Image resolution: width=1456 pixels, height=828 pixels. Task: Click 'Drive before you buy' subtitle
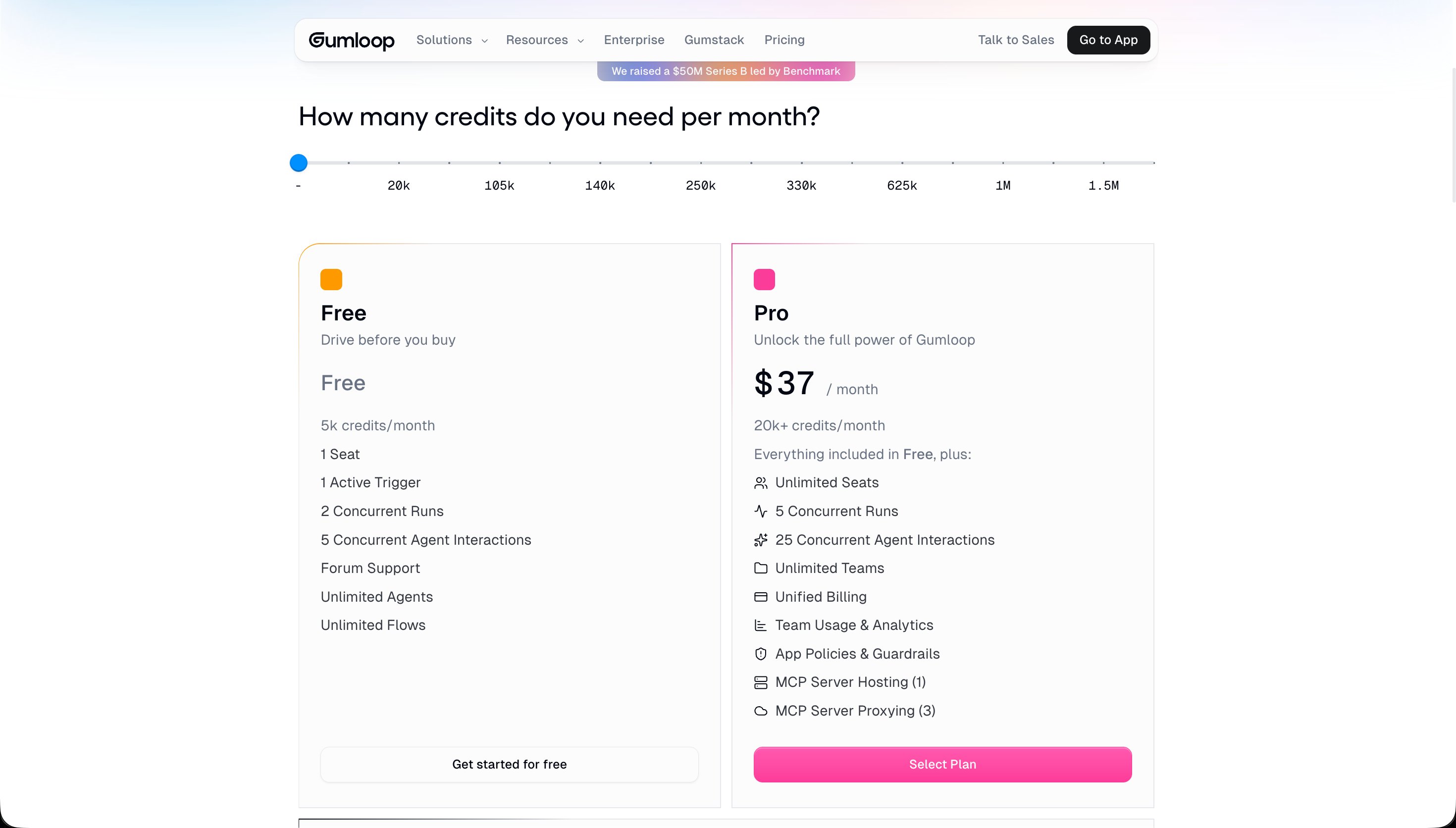388,340
